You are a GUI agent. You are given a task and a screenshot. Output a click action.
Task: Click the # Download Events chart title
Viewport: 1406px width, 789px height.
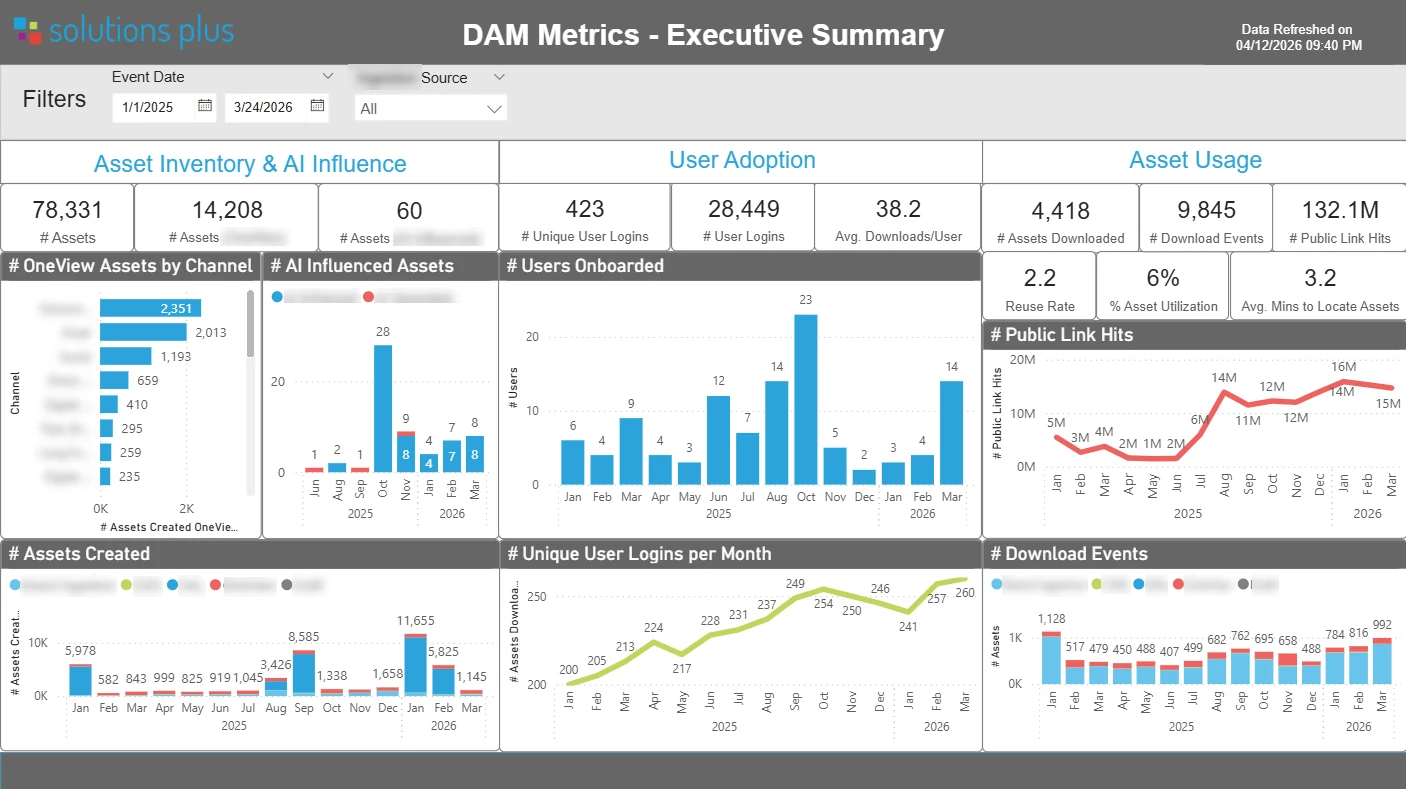1068,554
